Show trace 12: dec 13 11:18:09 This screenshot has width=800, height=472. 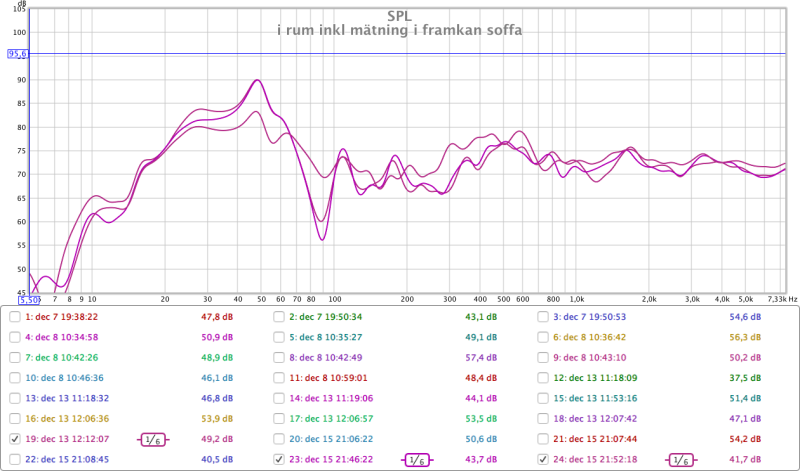(x=544, y=378)
